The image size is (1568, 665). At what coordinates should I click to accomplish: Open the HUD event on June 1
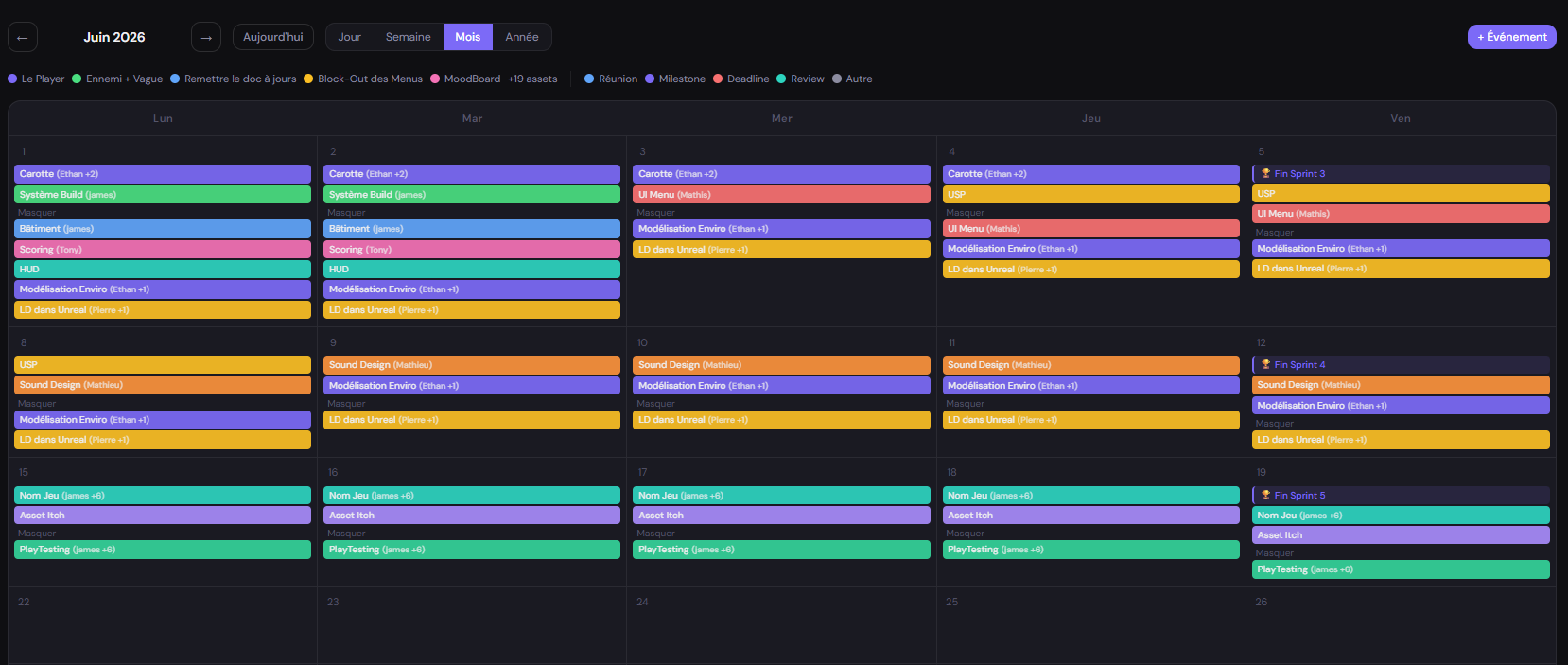(x=163, y=269)
